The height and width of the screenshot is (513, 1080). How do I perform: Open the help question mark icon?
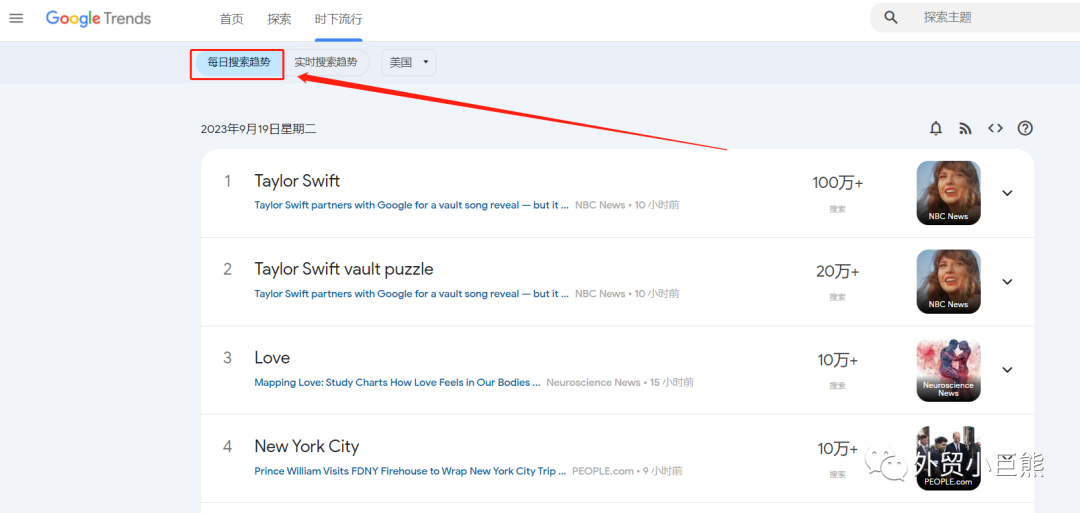1025,128
